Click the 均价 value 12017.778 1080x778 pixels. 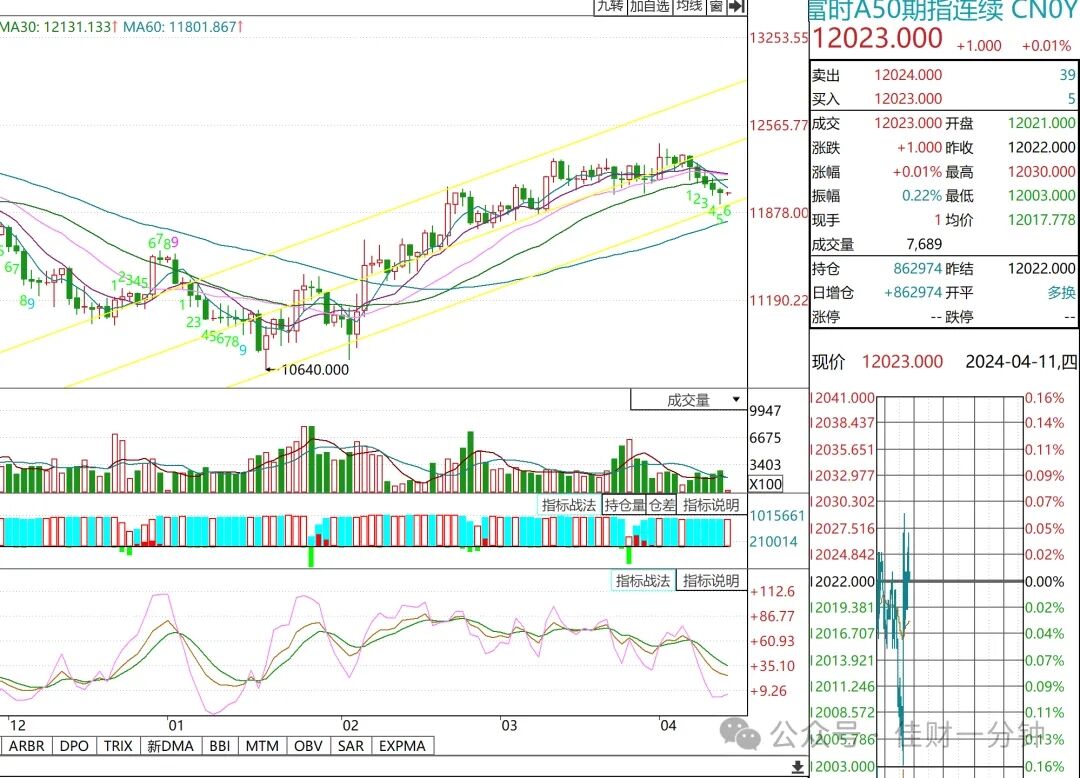click(x=1041, y=220)
